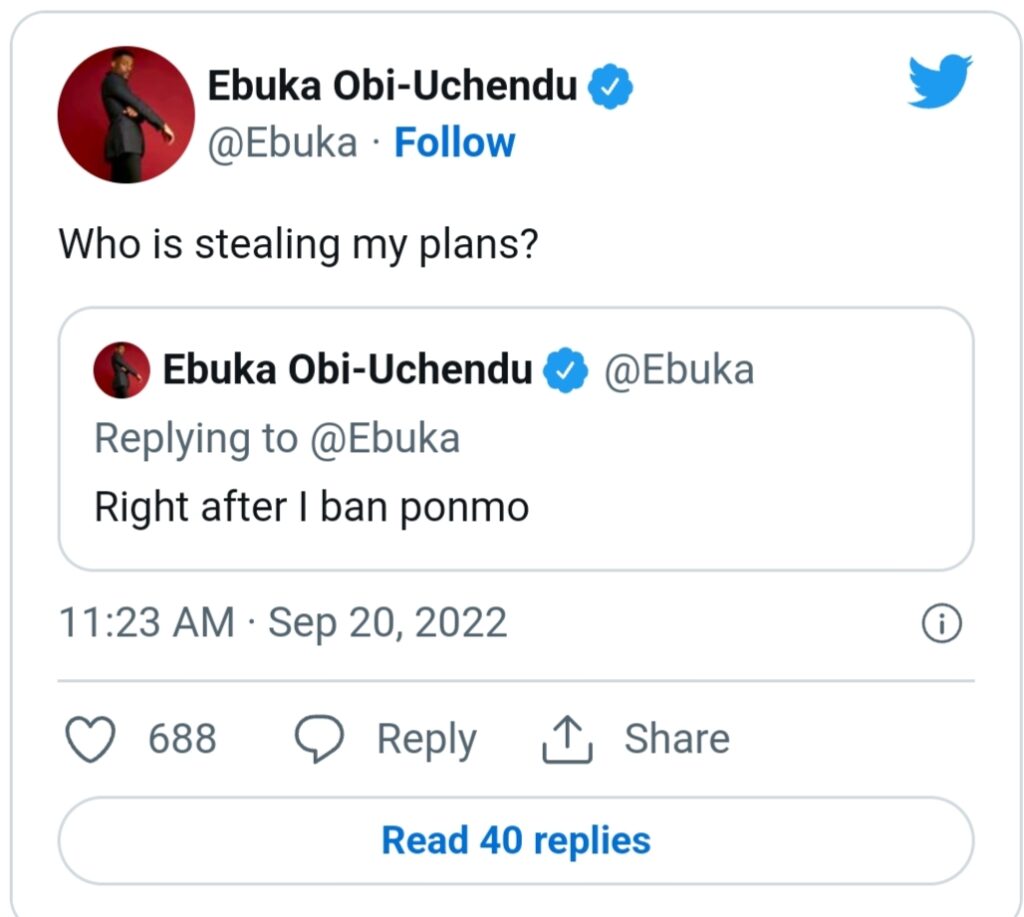This screenshot has height=917, width=1024.
Task: Open the tweet timestamp 11:23 AM Sep 20, 2022
Action: tap(283, 622)
